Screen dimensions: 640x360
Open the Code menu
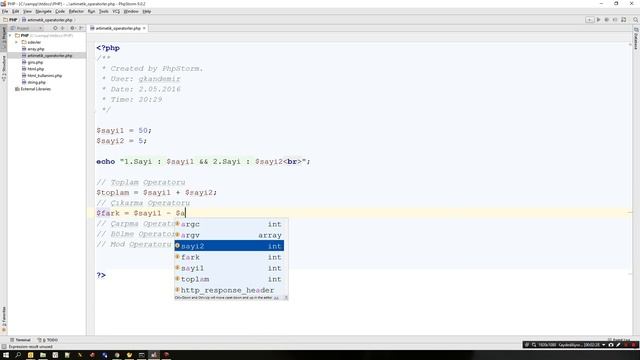point(60,11)
